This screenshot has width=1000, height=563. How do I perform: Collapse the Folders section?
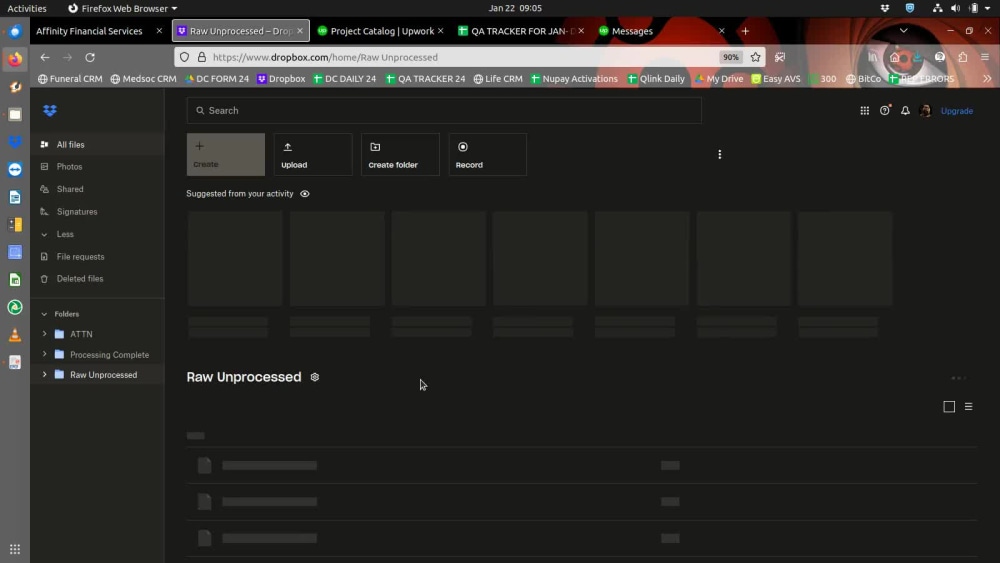[44, 314]
